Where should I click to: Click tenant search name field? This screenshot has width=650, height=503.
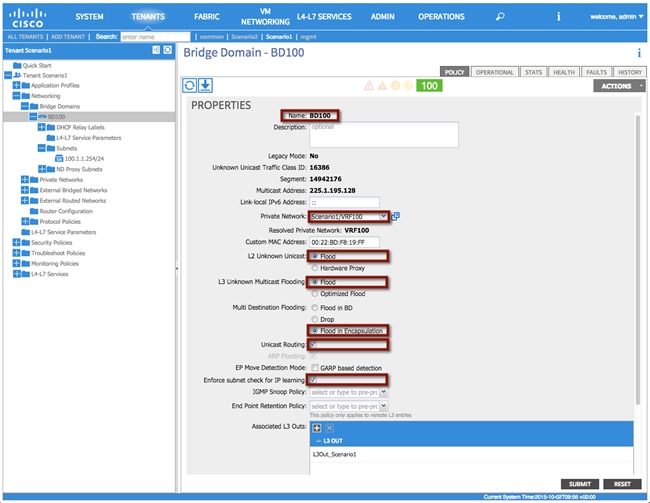[155, 37]
